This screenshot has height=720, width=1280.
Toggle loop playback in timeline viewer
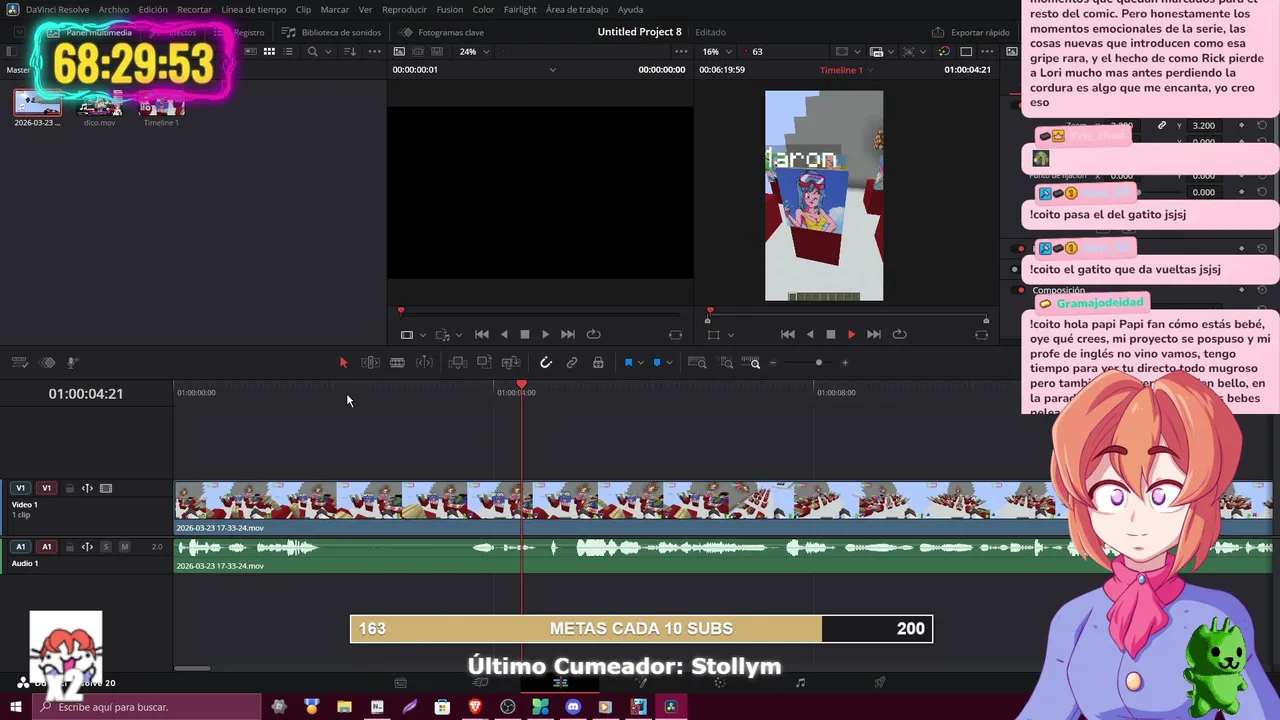[899, 335]
